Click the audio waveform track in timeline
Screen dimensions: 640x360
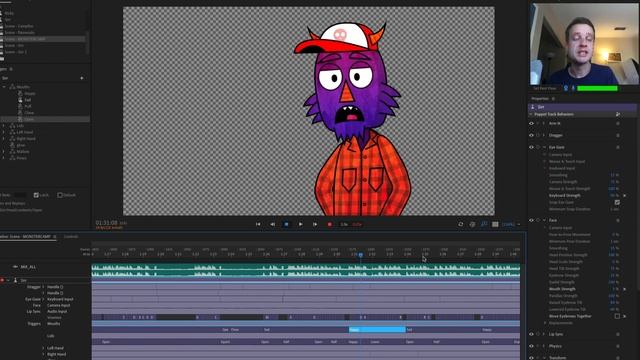306,271
